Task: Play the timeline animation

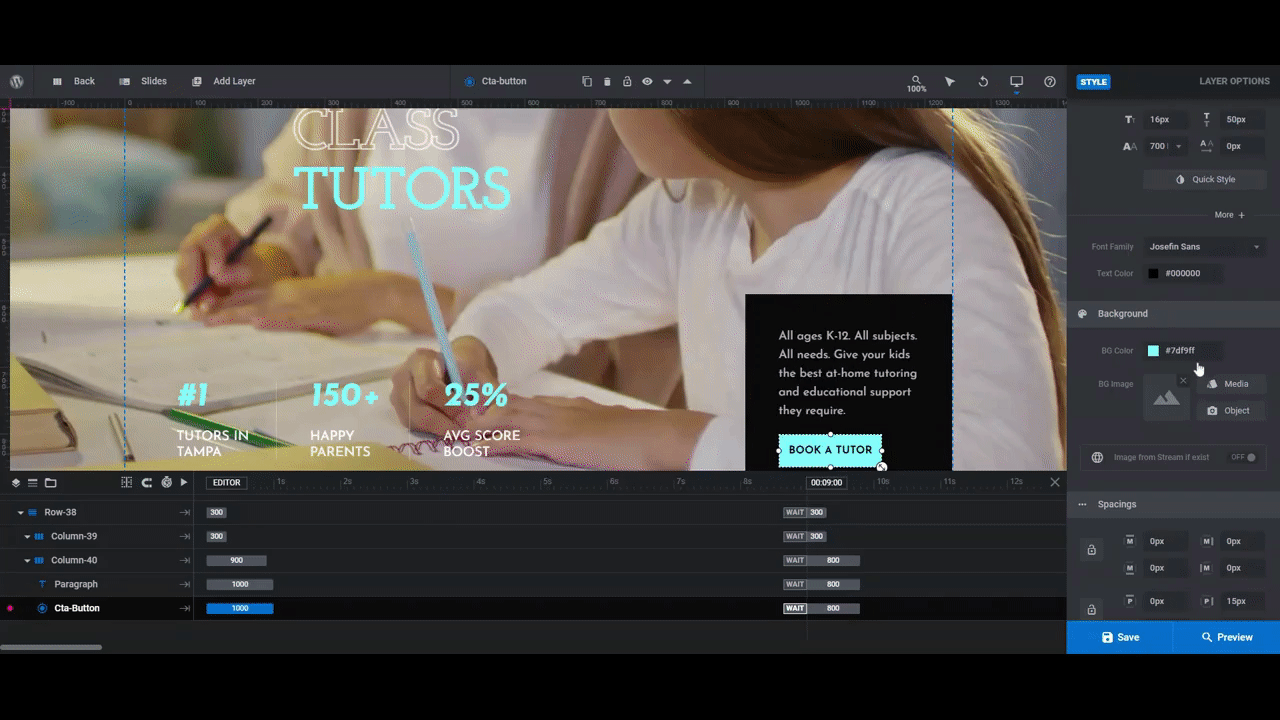Action: pyautogui.click(x=184, y=482)
